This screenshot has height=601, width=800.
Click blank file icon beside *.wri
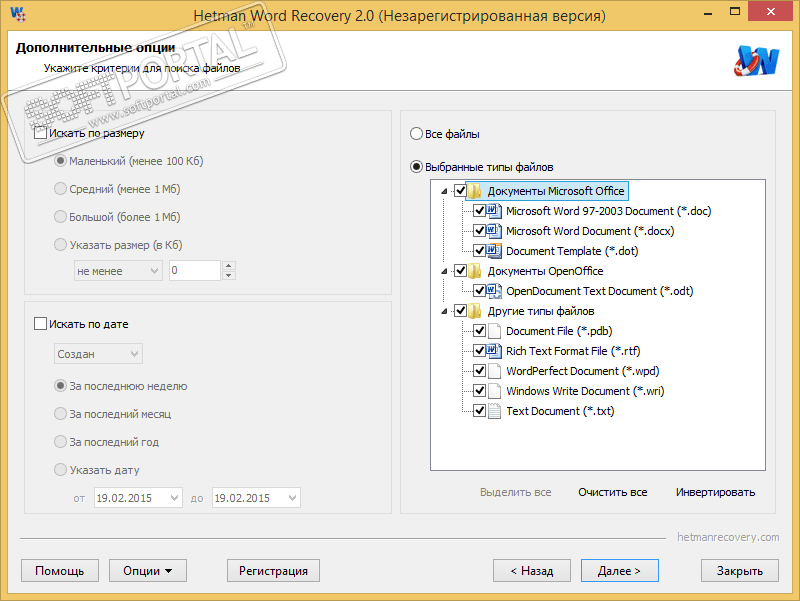[x=494, y=391]
